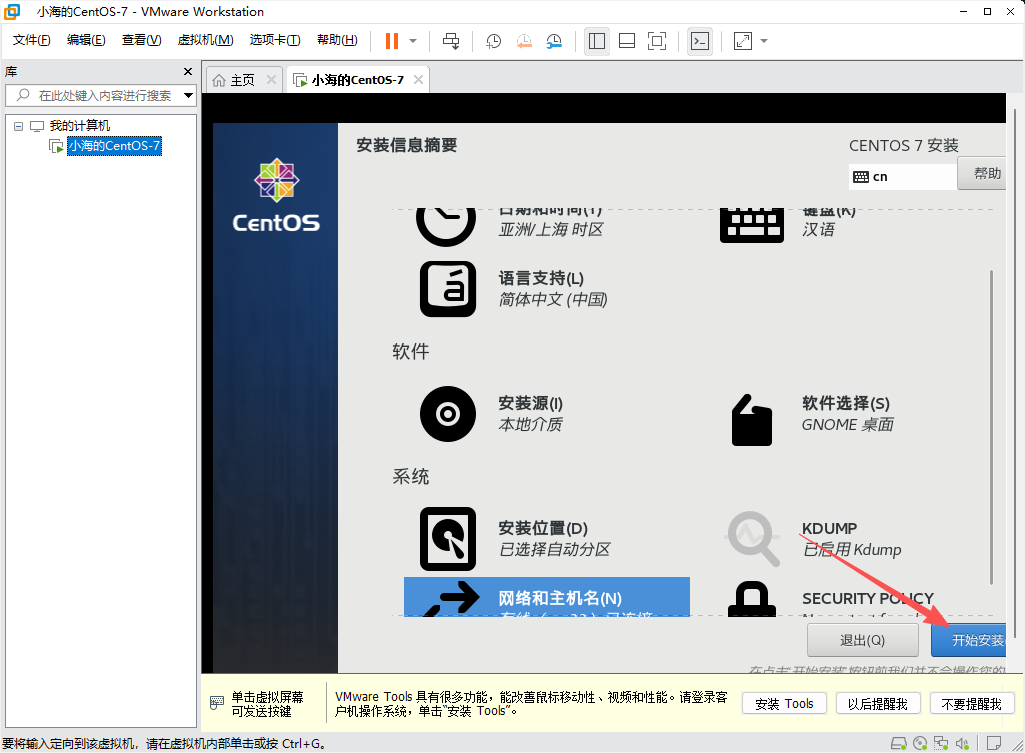Open 安装位置(D) install destination label
Screen dimensions: 1025x753
click(543, 528)
